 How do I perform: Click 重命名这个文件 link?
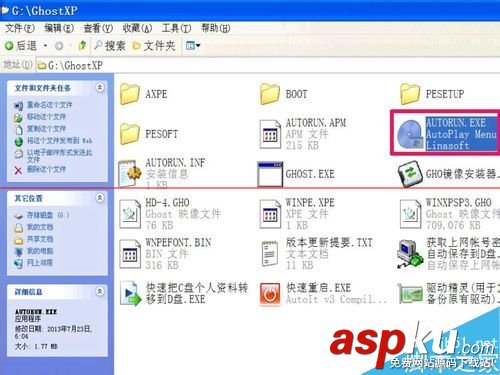point(49,105)
